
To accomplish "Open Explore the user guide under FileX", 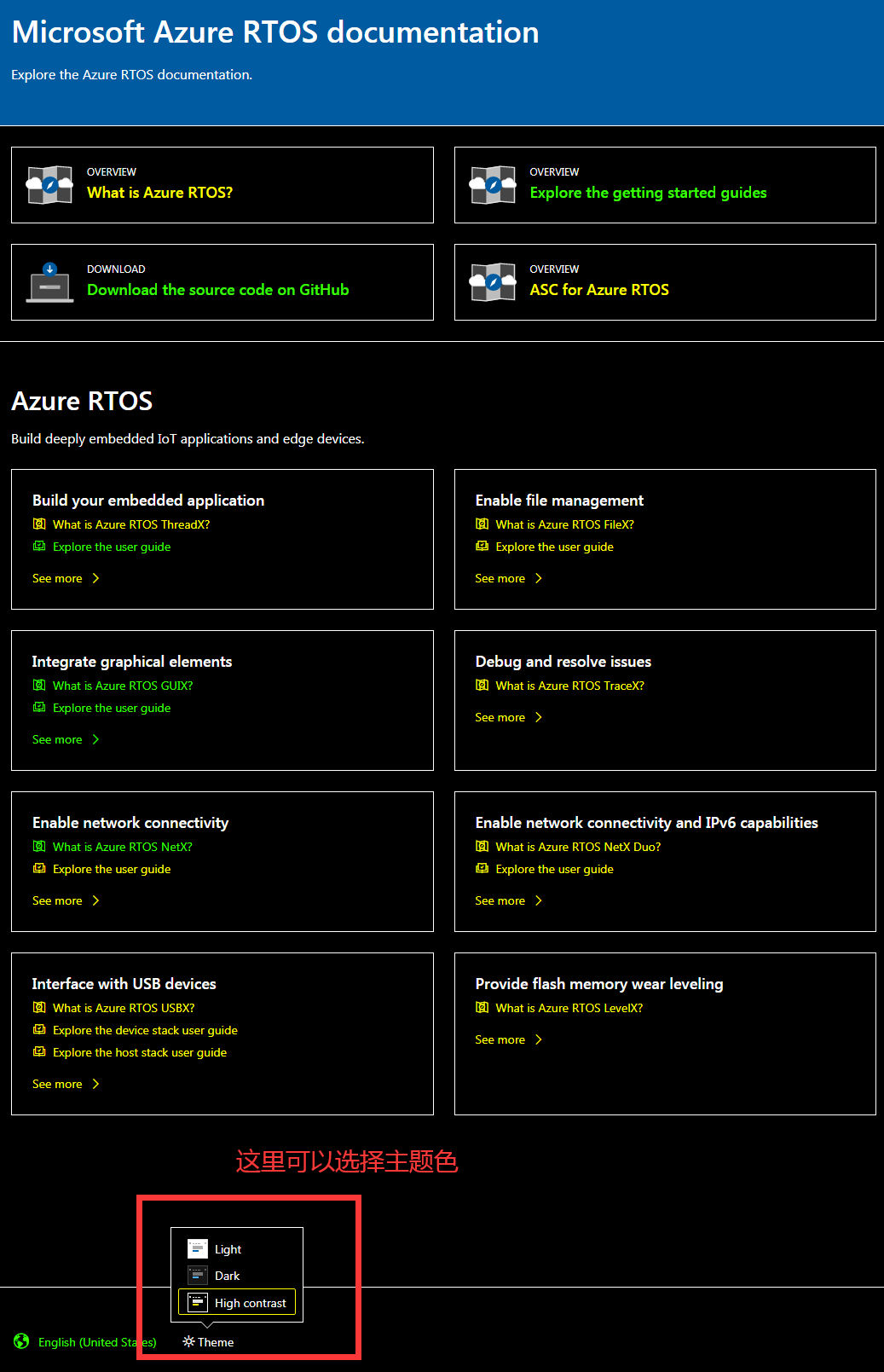I will pyautogui.click(x=554, y=547).
